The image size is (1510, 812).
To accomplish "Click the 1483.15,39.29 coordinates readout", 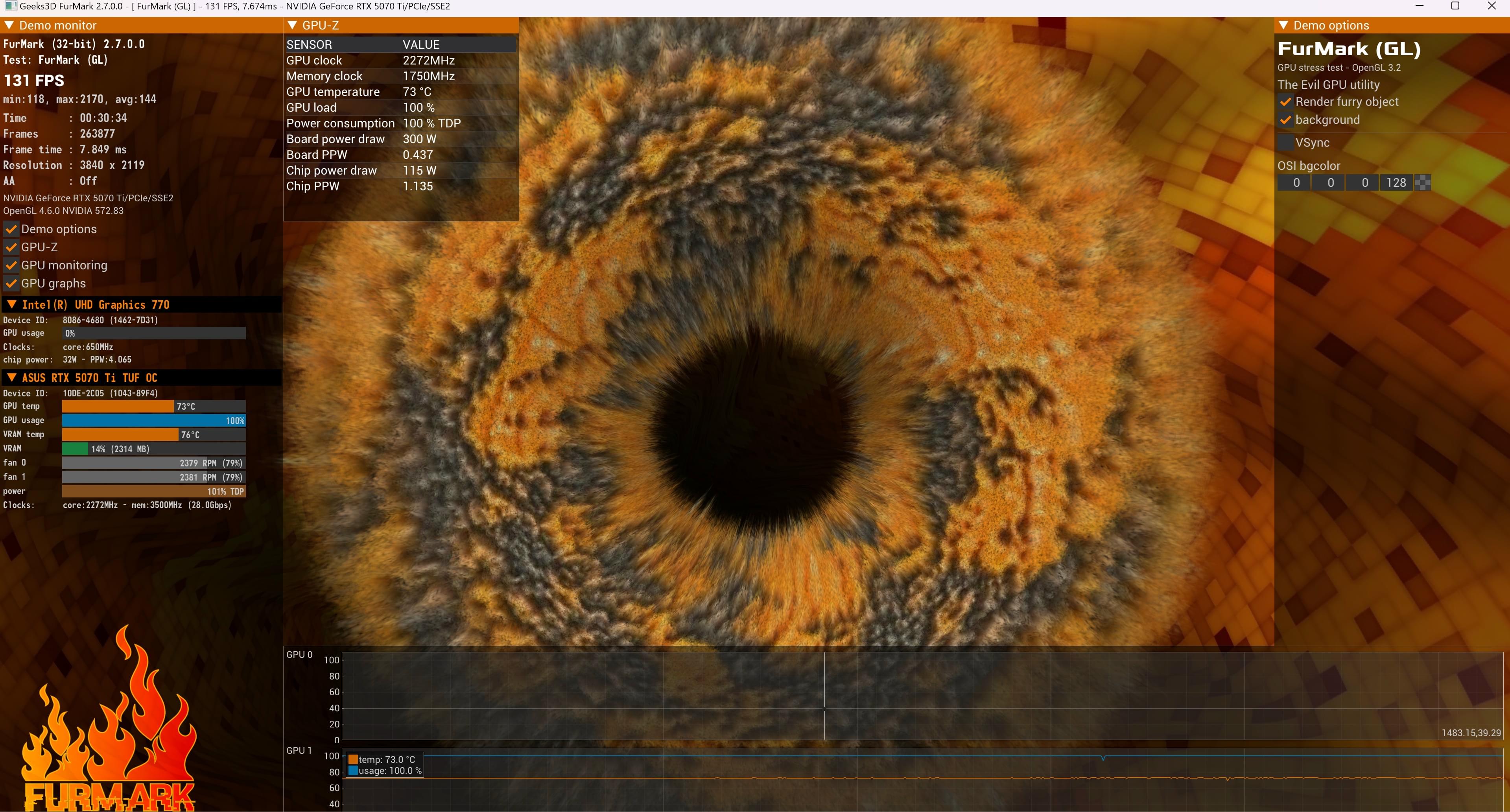I will tap(1471, 733).
